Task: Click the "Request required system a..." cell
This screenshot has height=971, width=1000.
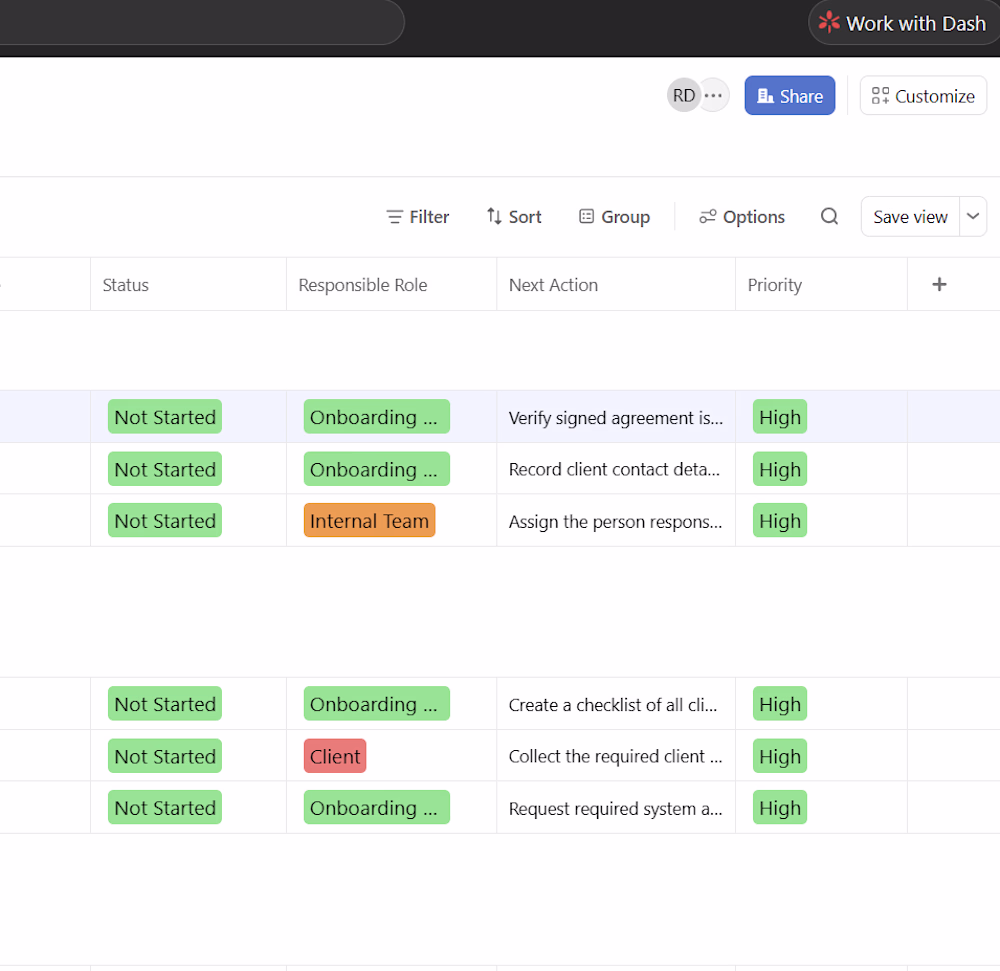Action: coord(615,808)
